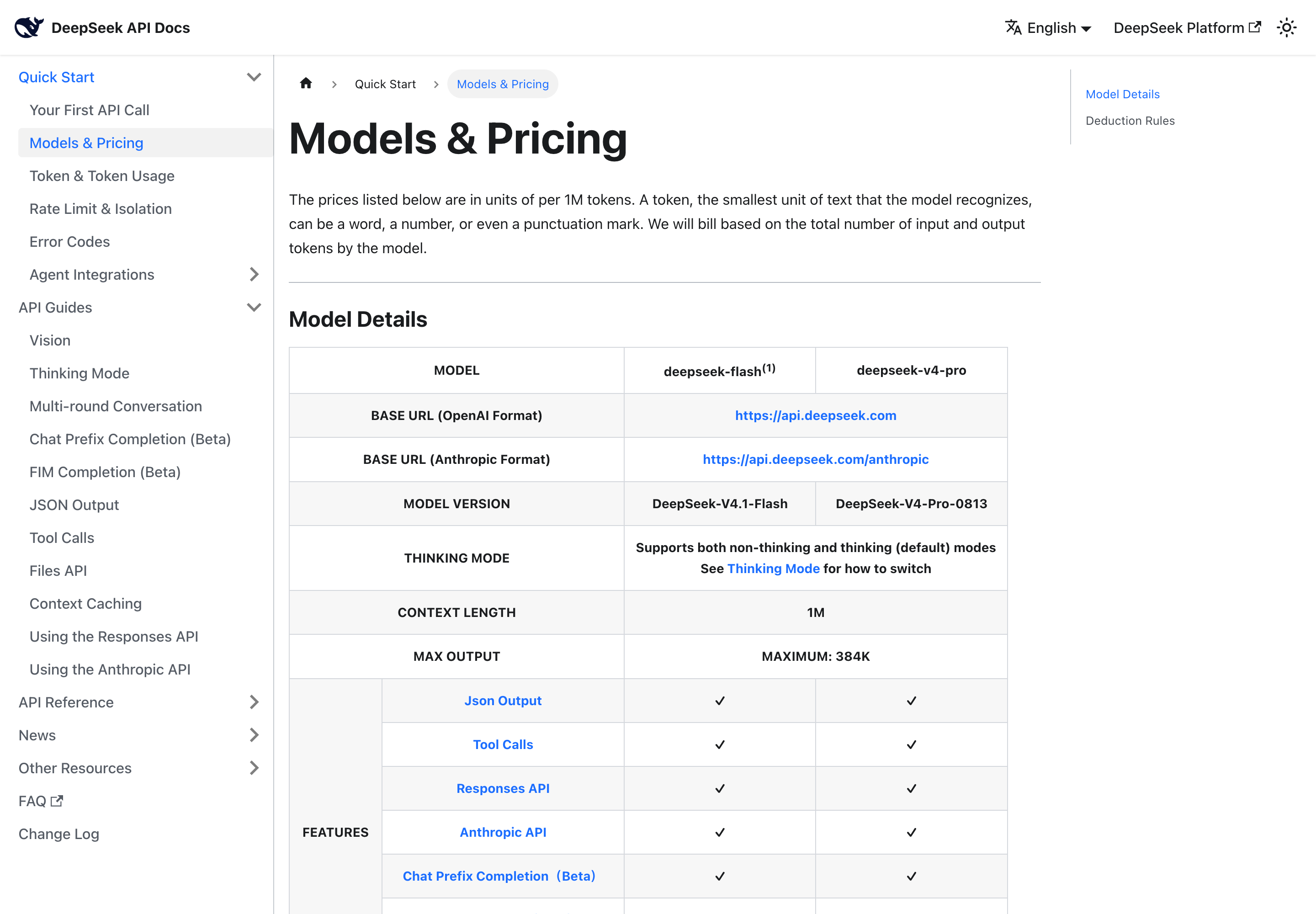Expand the API Reference section chevron

[x=254, y=702]
